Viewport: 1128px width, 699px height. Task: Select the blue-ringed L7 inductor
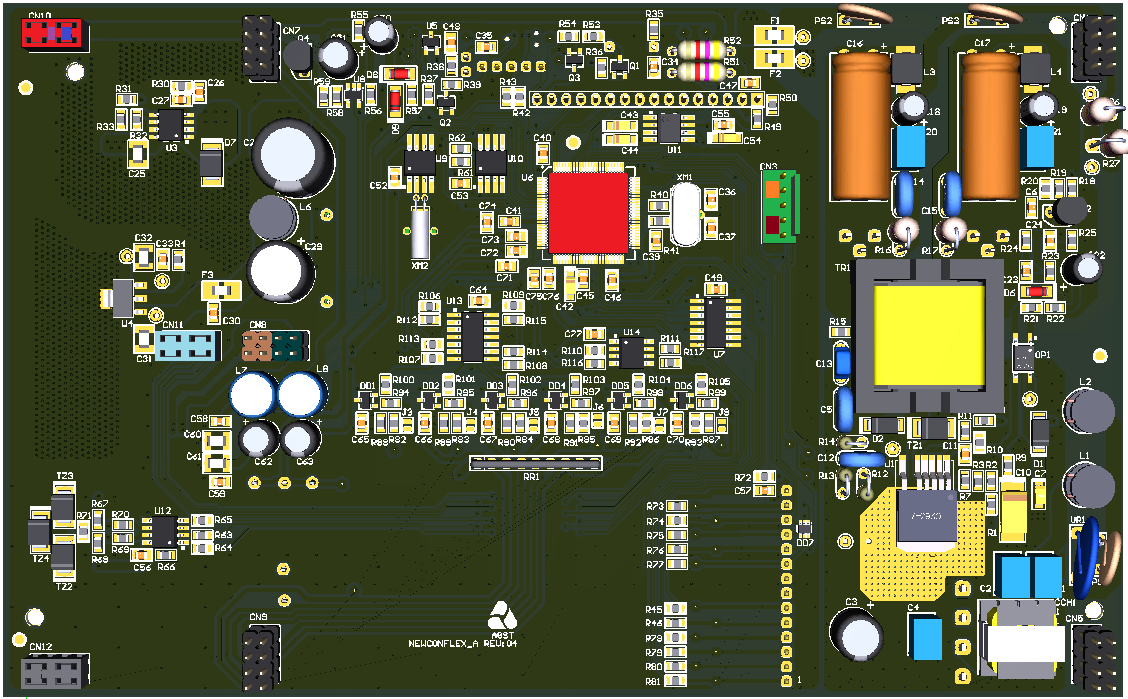coord(251,394)
